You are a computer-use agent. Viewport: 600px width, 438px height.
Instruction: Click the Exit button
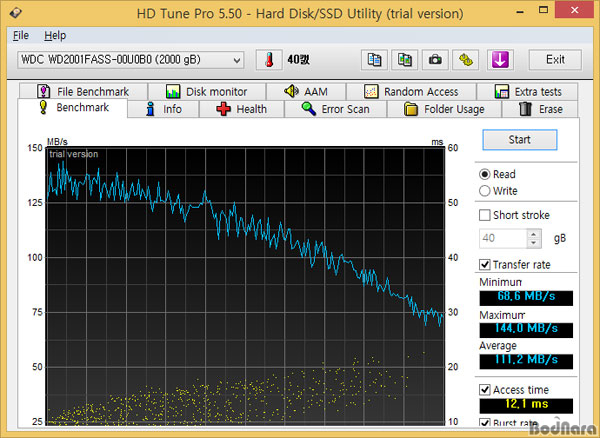pos(555,60)
